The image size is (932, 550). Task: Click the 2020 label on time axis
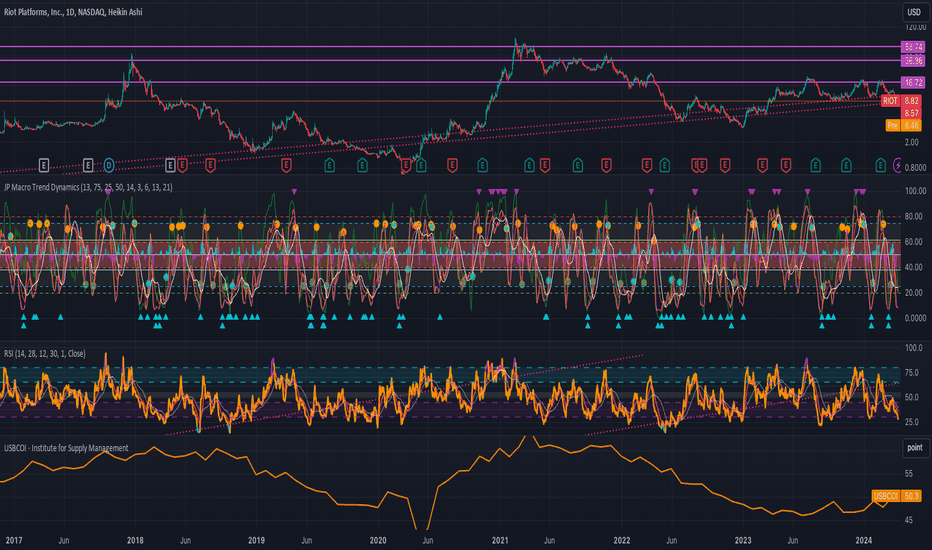(x=378, y=540)
